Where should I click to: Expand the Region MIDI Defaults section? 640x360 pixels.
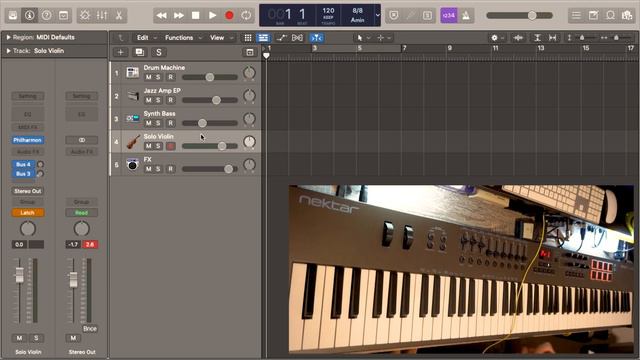click(x=8, y=37)
